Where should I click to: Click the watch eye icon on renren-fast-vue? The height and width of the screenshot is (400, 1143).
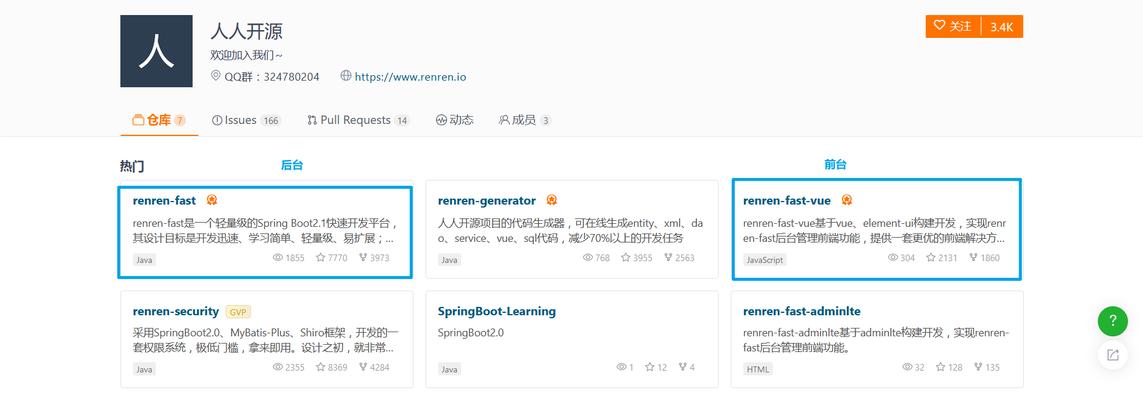[x=893, y=257]
